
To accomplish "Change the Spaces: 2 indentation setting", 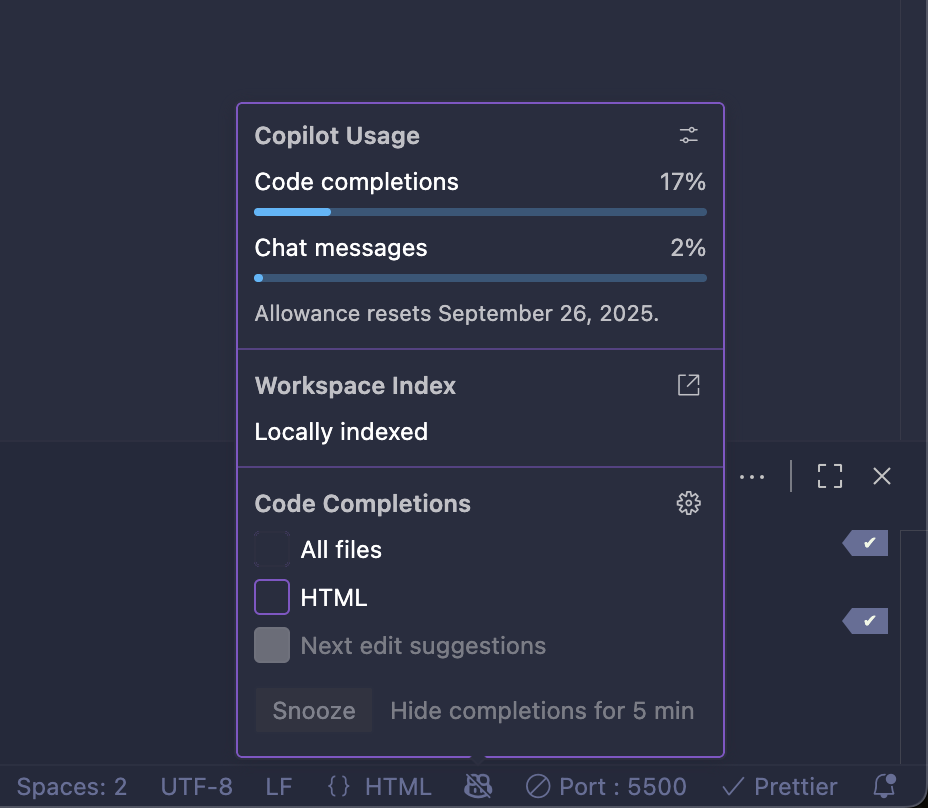I will pos(72,787).
